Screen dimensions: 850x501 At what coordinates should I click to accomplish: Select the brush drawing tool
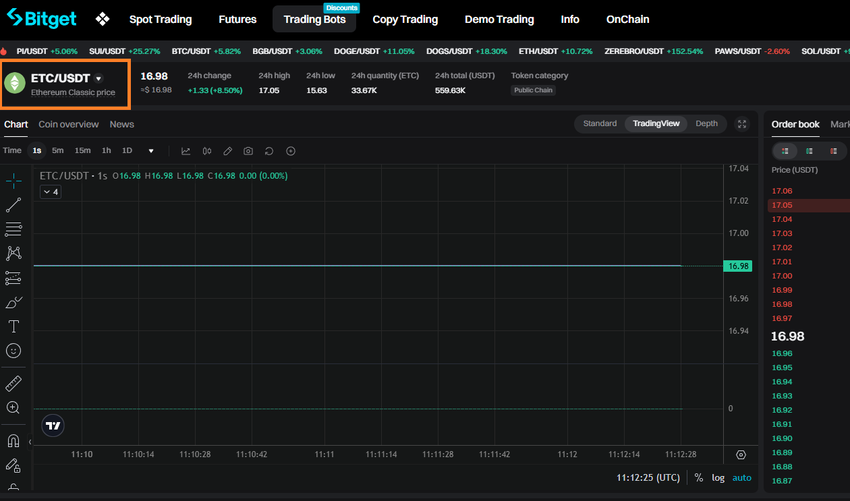(x=14, y=302)
